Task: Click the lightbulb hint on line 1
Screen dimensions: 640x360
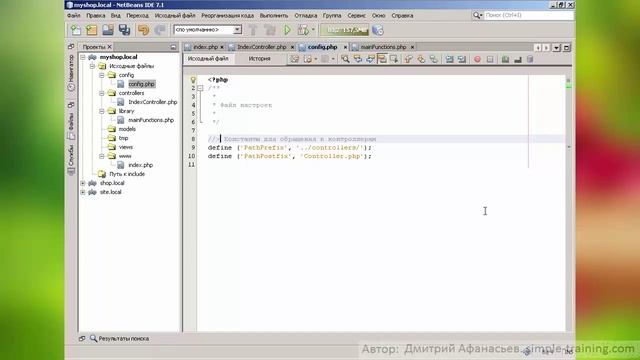Action: (x=193, y=80)
